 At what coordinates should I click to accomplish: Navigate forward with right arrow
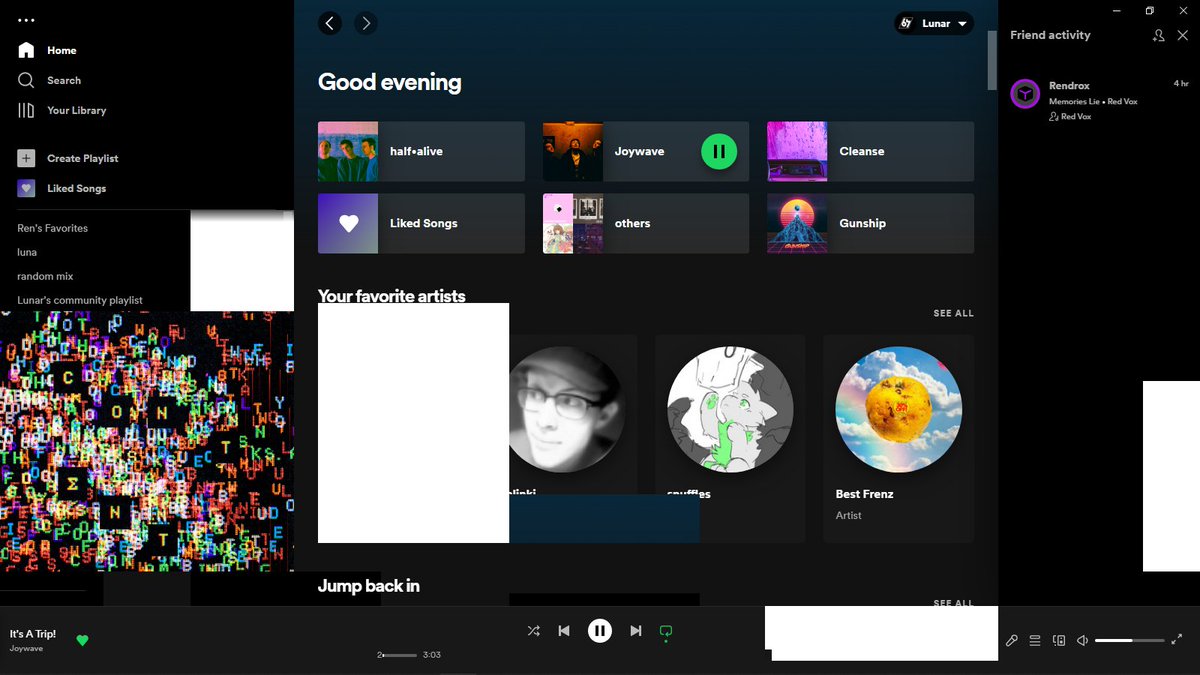[x=366, y=23]
